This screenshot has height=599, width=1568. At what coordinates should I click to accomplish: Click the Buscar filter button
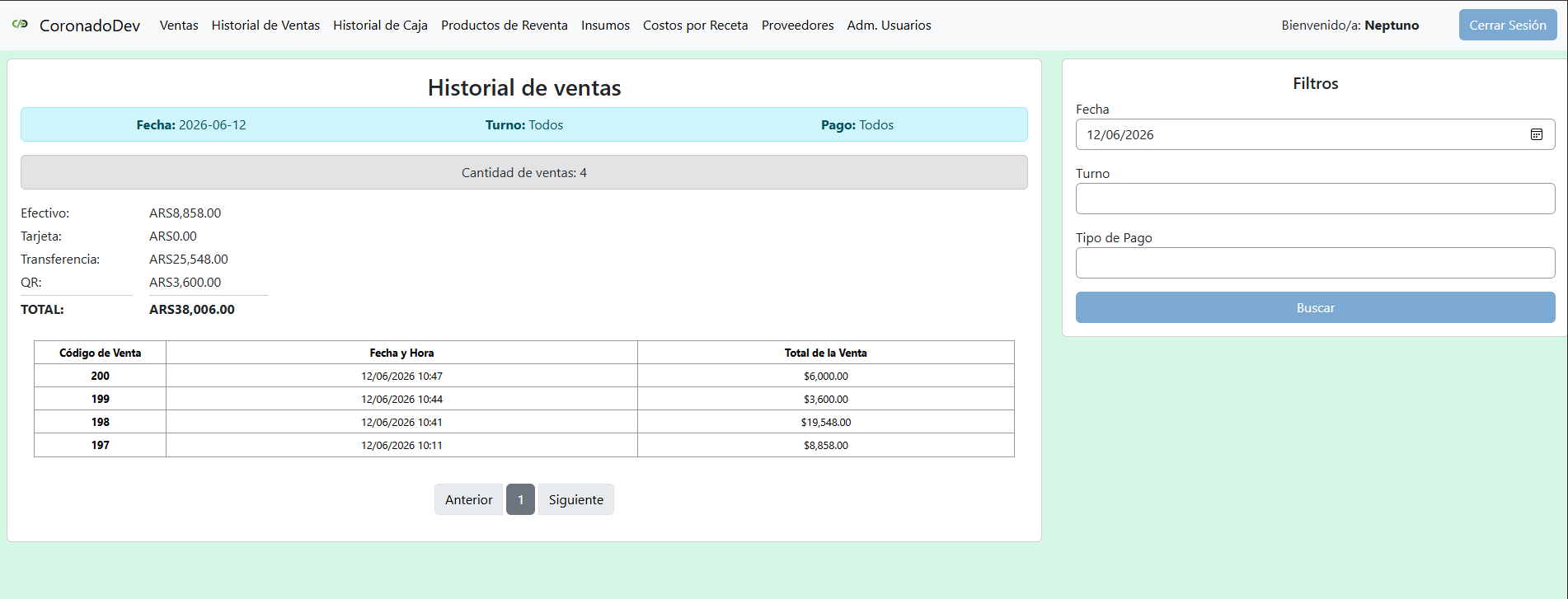click(x=1315, y=307)
